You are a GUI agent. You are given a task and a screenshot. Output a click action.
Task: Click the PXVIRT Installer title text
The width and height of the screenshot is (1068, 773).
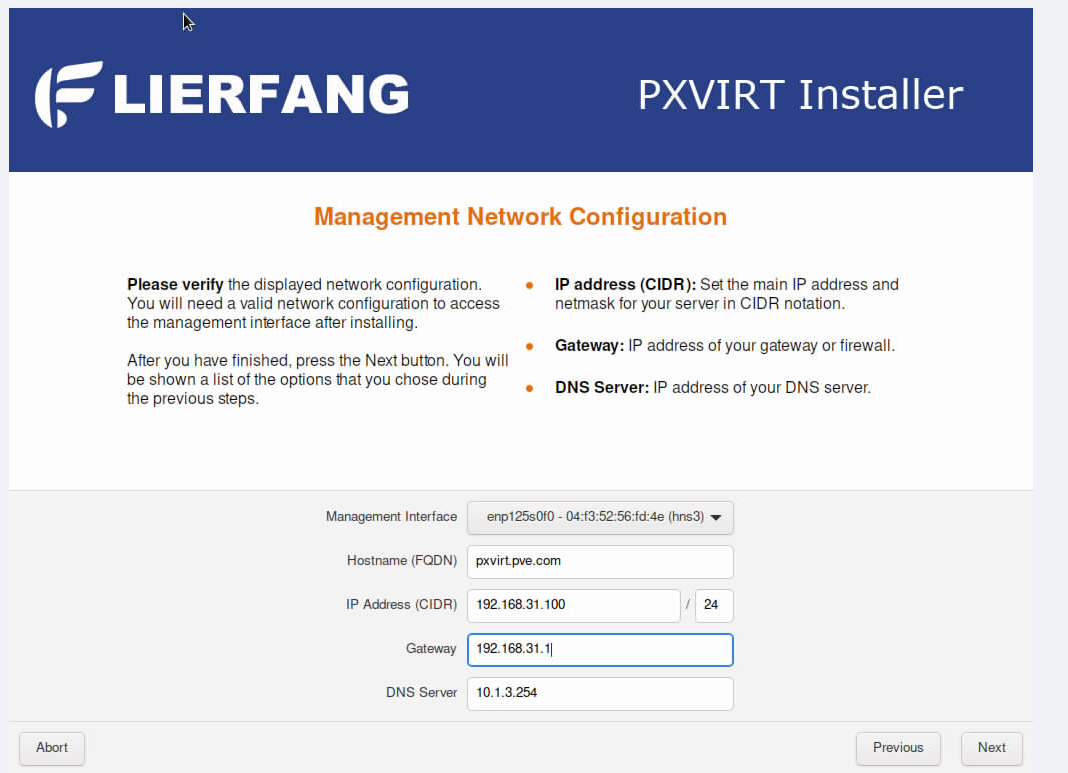(800, 95)
